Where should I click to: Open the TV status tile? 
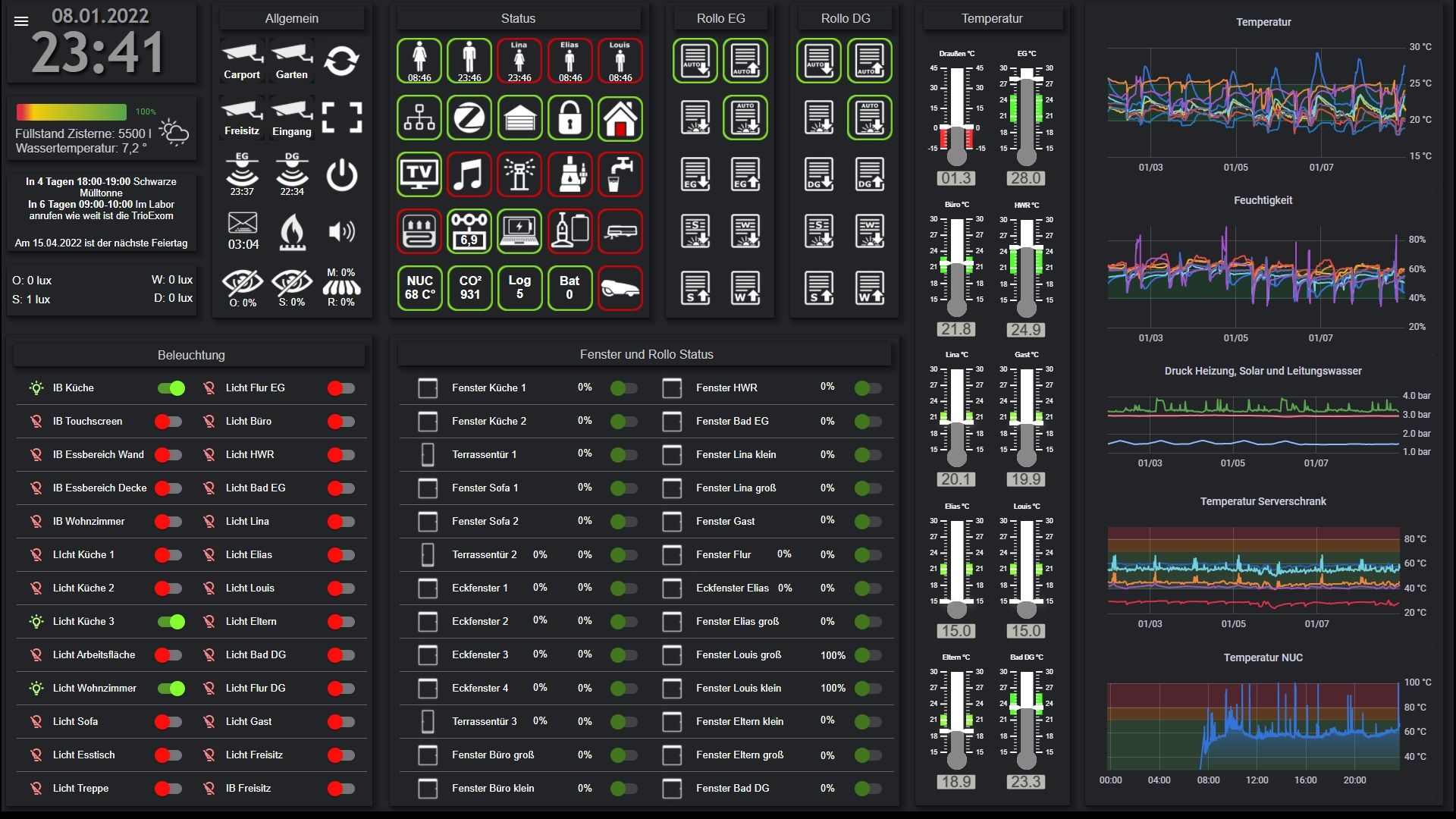[419, 174]
